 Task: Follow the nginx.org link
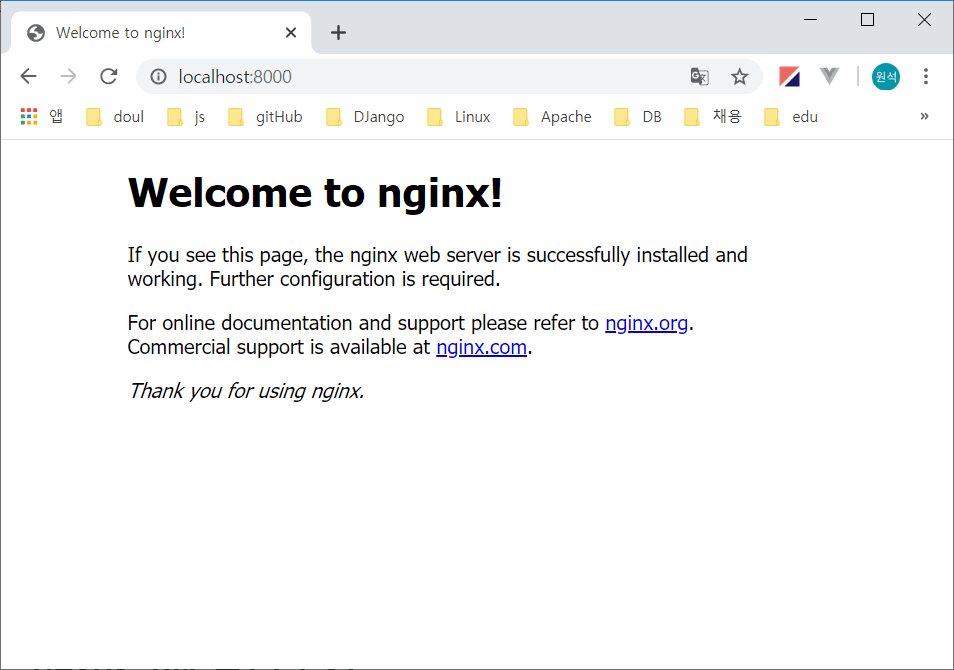pos(646,323)
